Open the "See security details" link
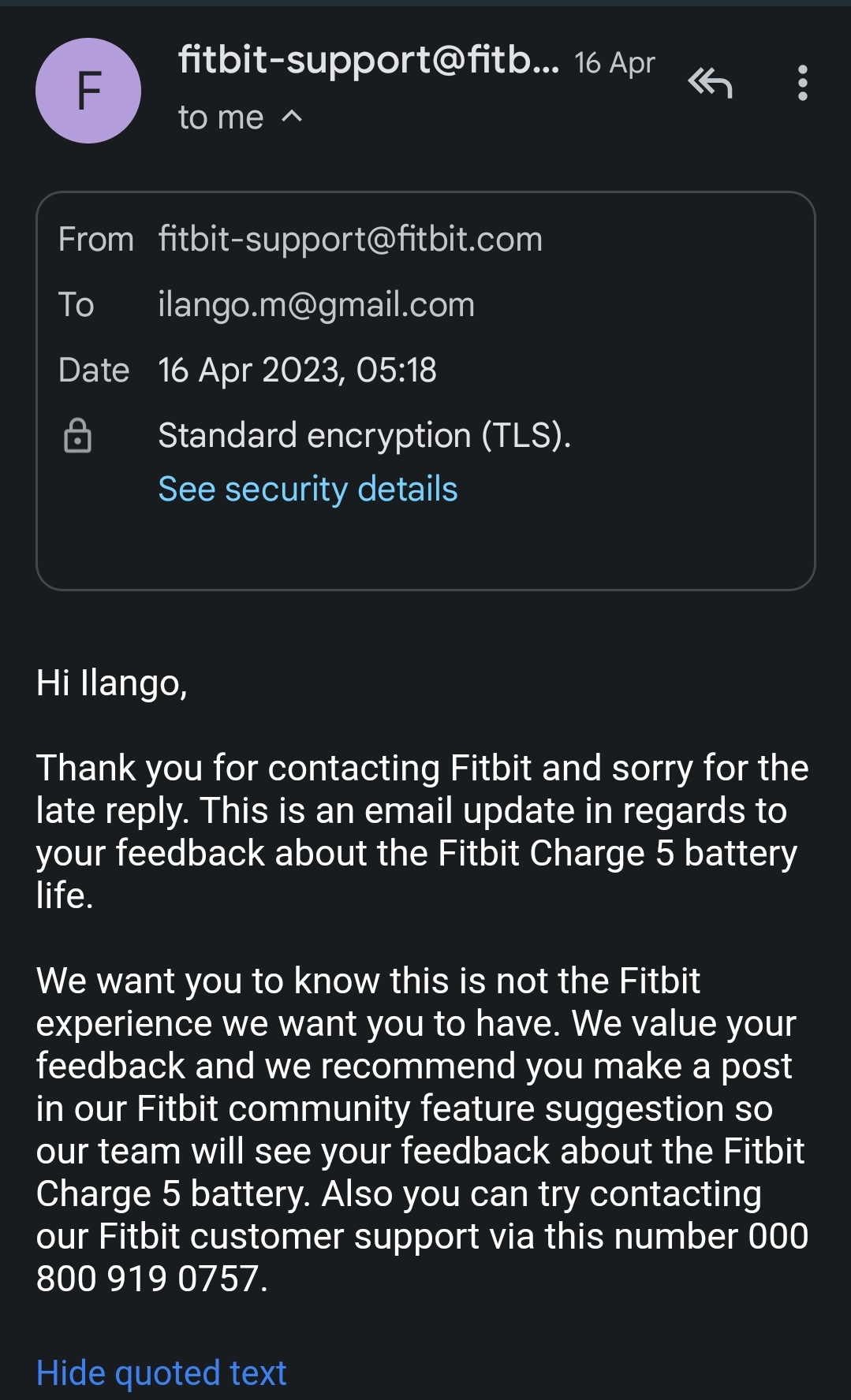 (308, 489)
